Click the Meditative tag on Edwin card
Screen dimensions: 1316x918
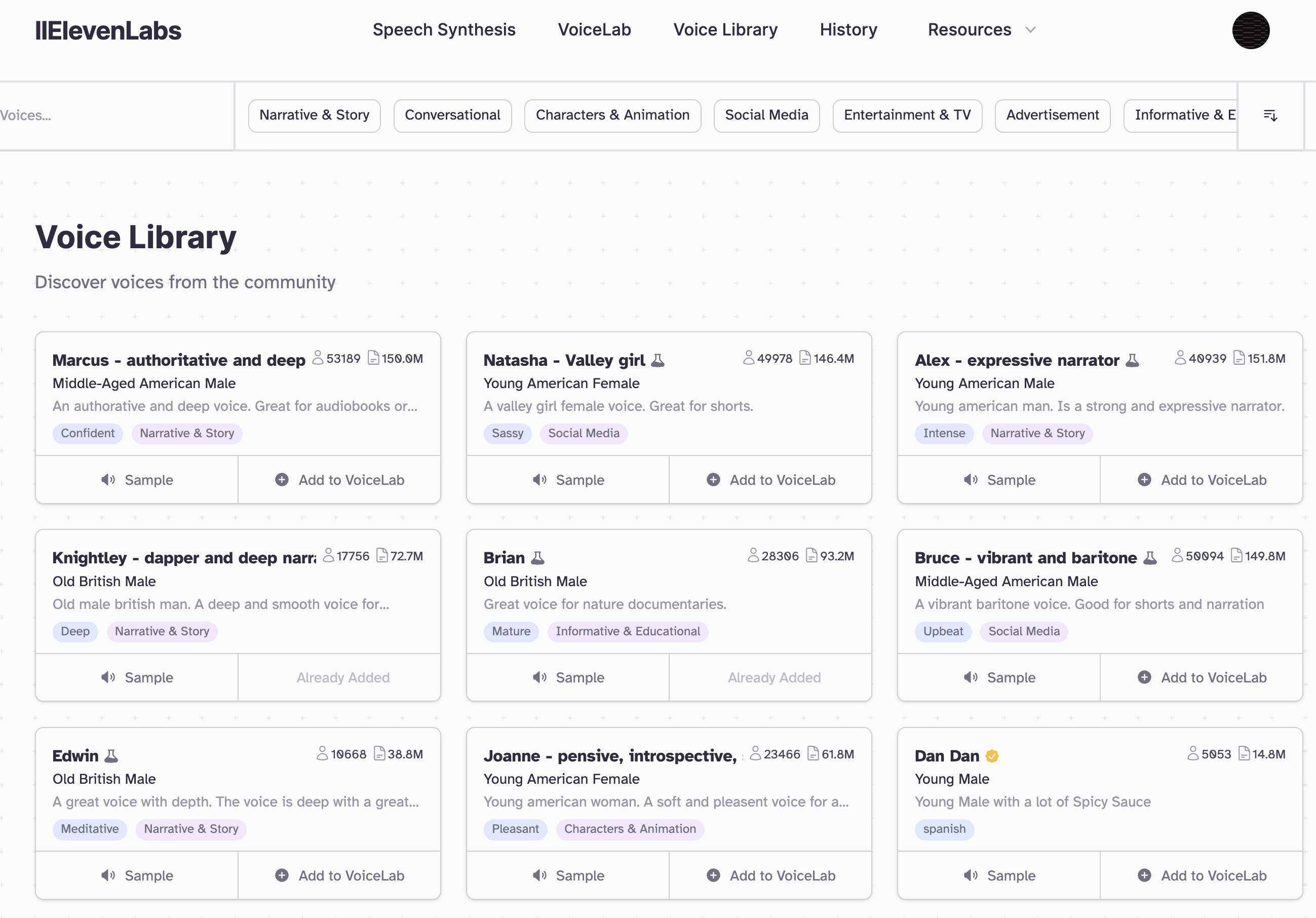coord(90,829)
